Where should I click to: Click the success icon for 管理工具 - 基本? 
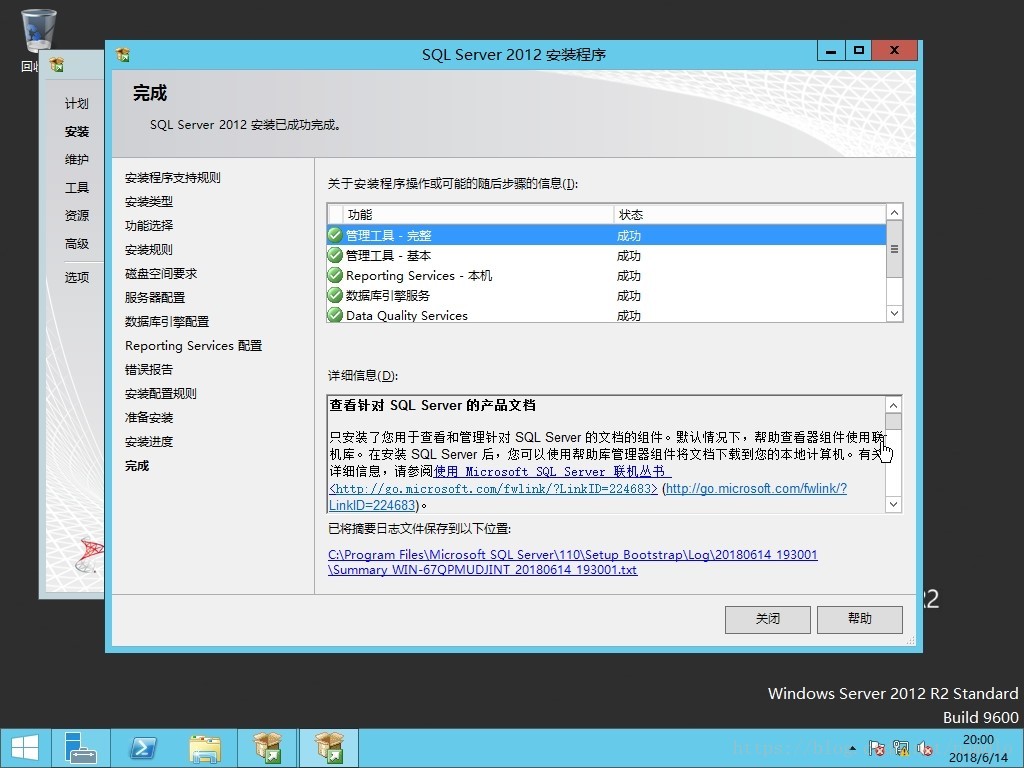335,255
